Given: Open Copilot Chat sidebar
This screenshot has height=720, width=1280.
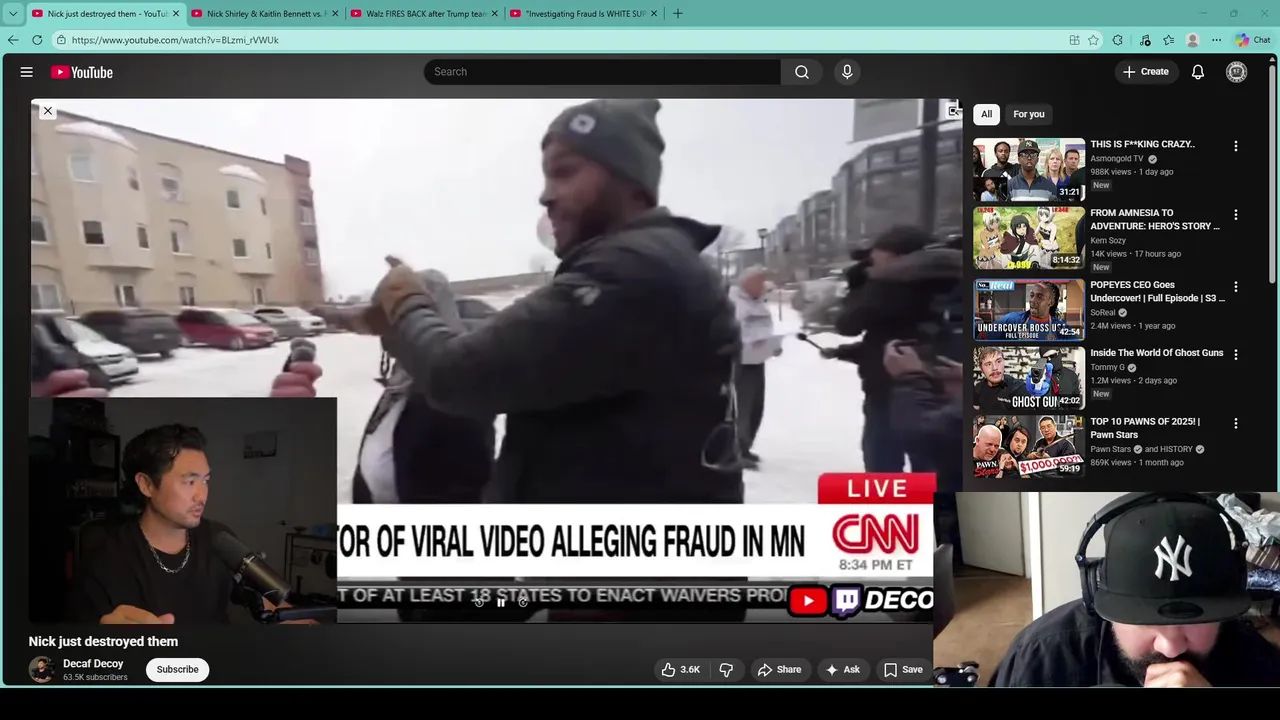Looking at the screenshot, I should 1253,40.
